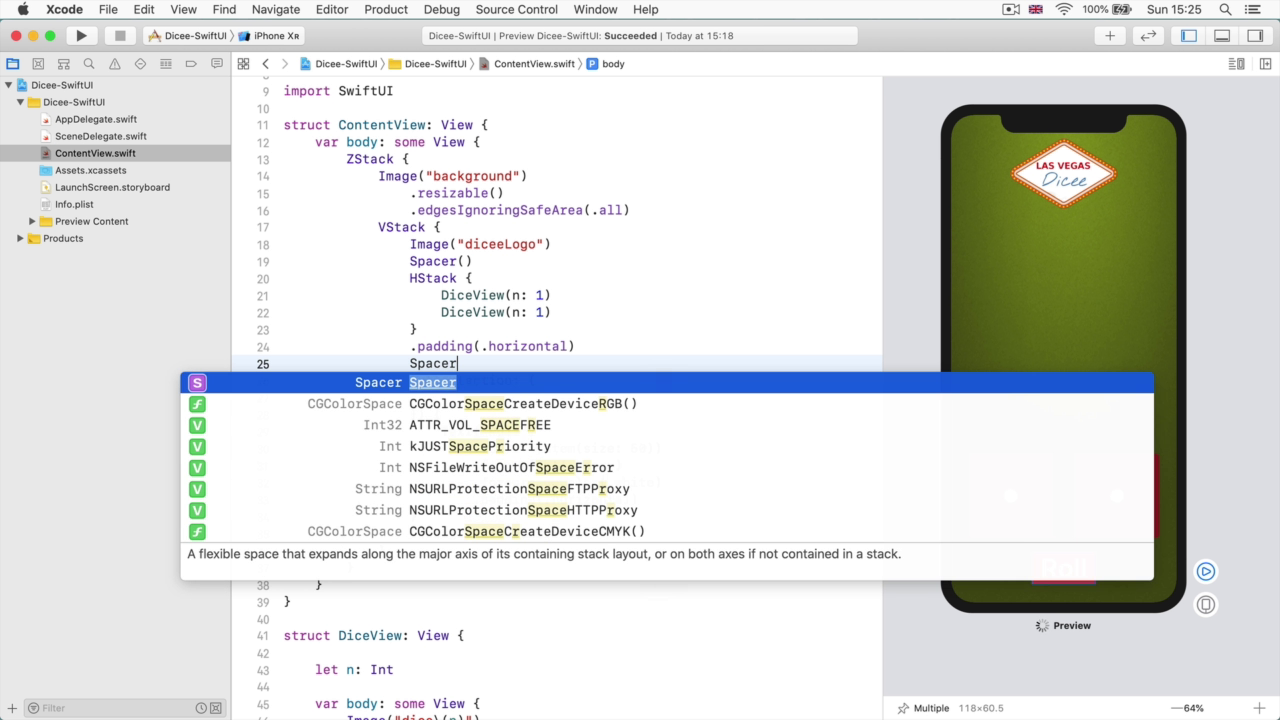The height and width of the screenshot is (720, 1280).
Task: Open ContentView.swift jump bar segment
Action: click(x=527, y=64)
